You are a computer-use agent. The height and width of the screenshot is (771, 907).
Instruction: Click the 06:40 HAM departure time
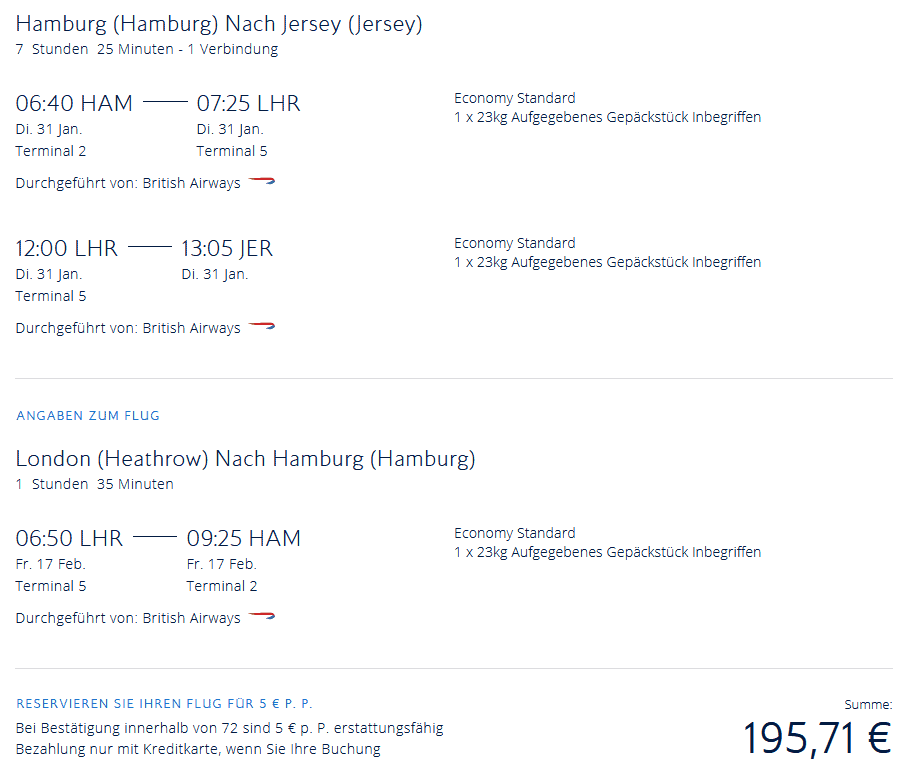[74, 103]
